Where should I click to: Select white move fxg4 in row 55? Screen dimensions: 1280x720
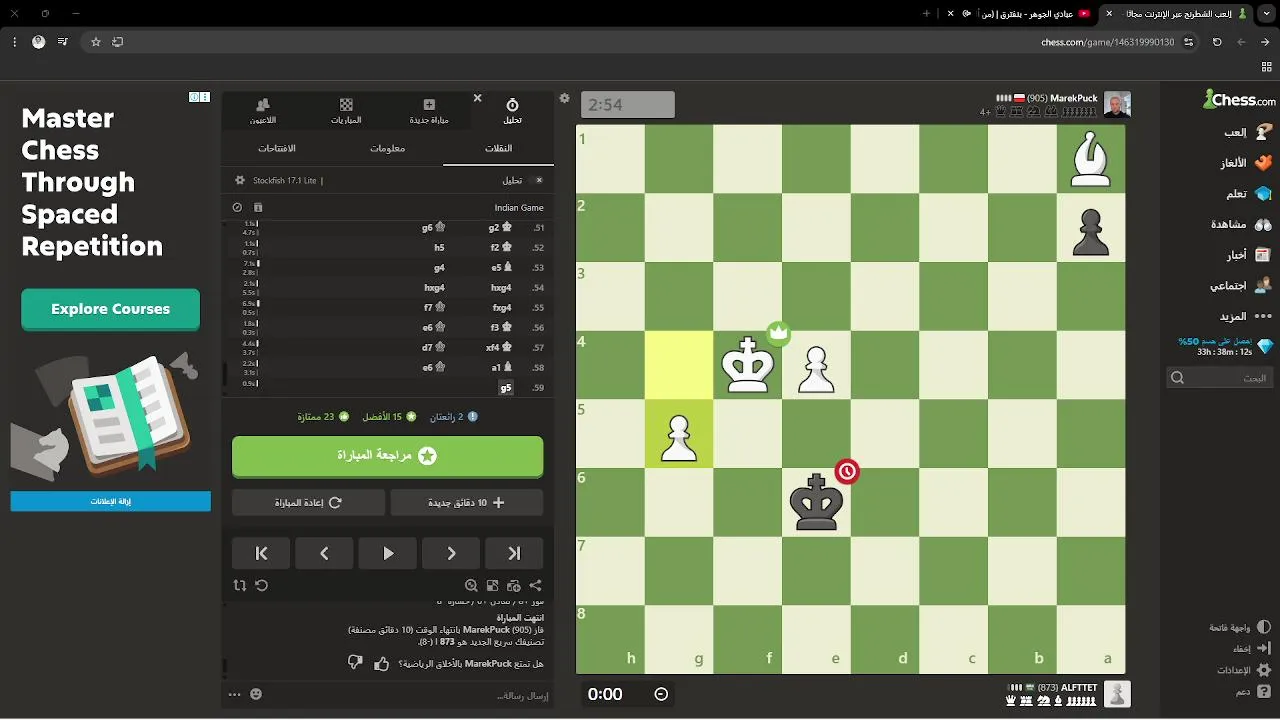(x=502, y=308)
